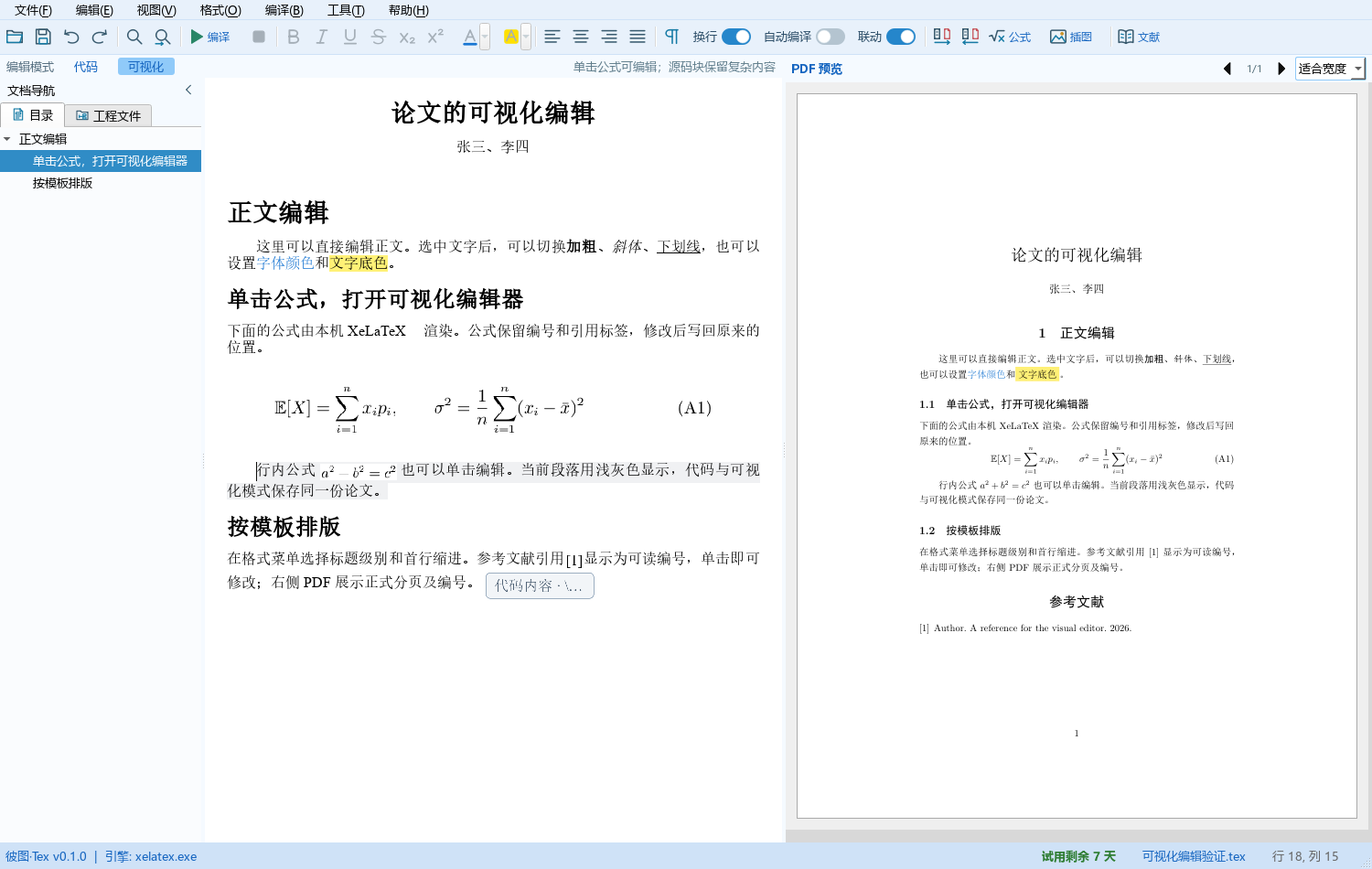Make selected text superscript
Image resolution: width=1372 pixels, height=869 pixels.
[435, 37]
